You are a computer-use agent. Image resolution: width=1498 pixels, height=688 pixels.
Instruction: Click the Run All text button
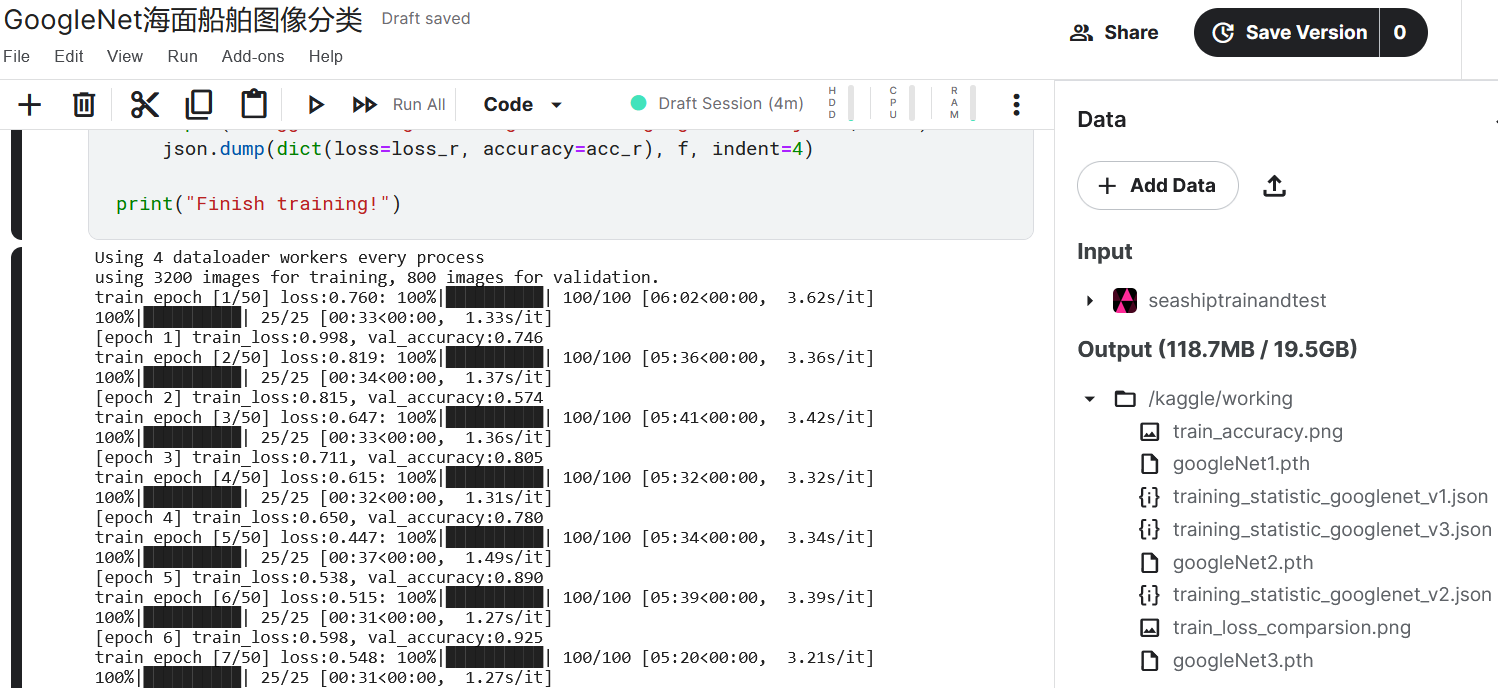click(419, 104)
